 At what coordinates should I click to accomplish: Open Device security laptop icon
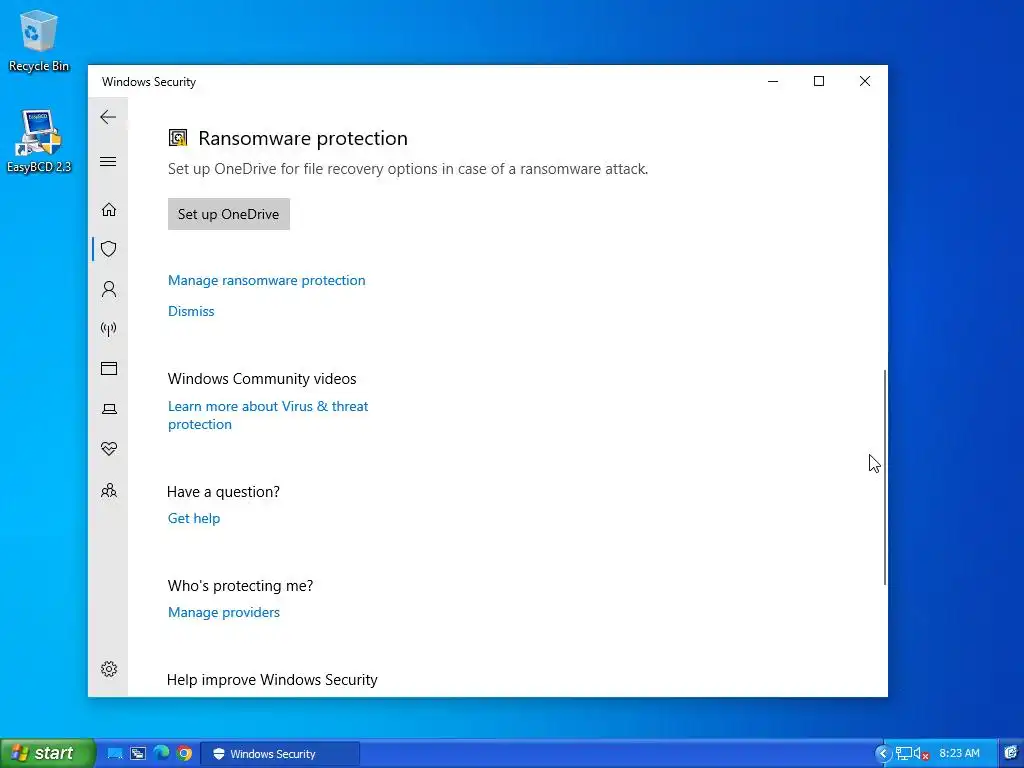point(108,409)
